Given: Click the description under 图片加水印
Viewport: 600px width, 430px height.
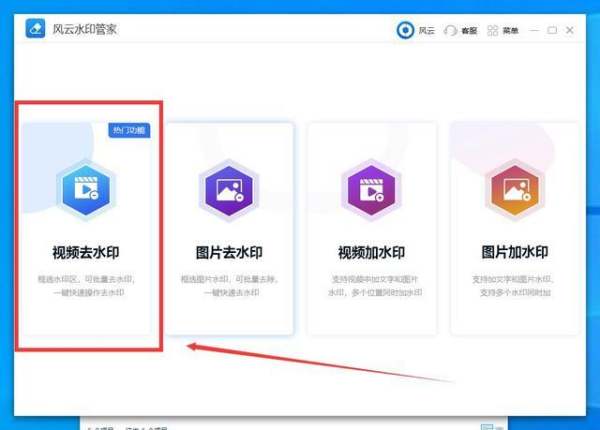Looking at the screenshot, I should [514, 286].
